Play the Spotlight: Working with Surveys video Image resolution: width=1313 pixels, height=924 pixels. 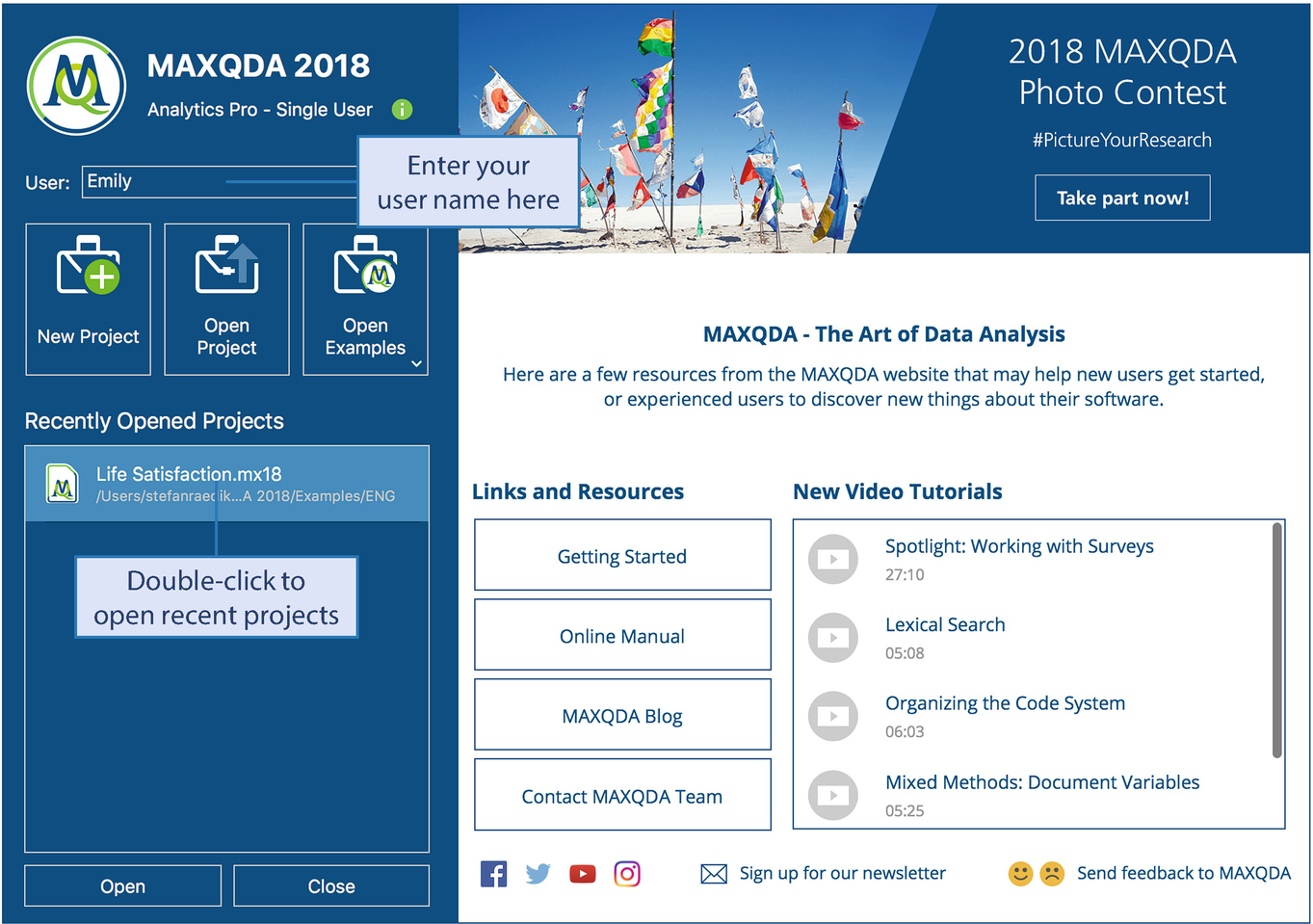[833, 559]
